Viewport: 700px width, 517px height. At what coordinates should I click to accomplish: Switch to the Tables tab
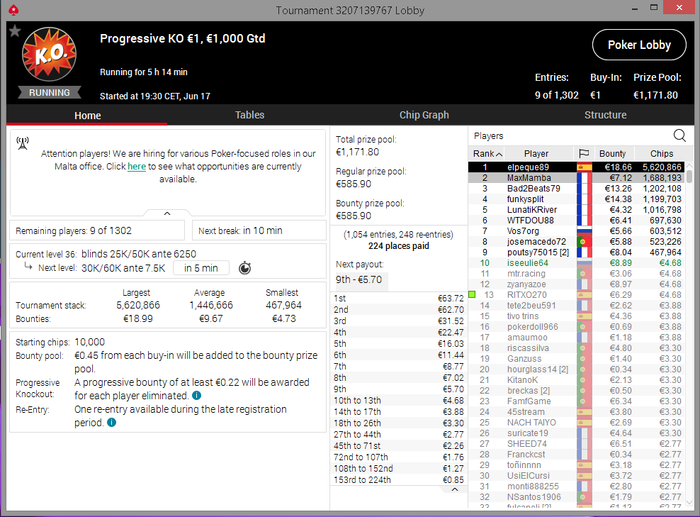click(250, 115)
